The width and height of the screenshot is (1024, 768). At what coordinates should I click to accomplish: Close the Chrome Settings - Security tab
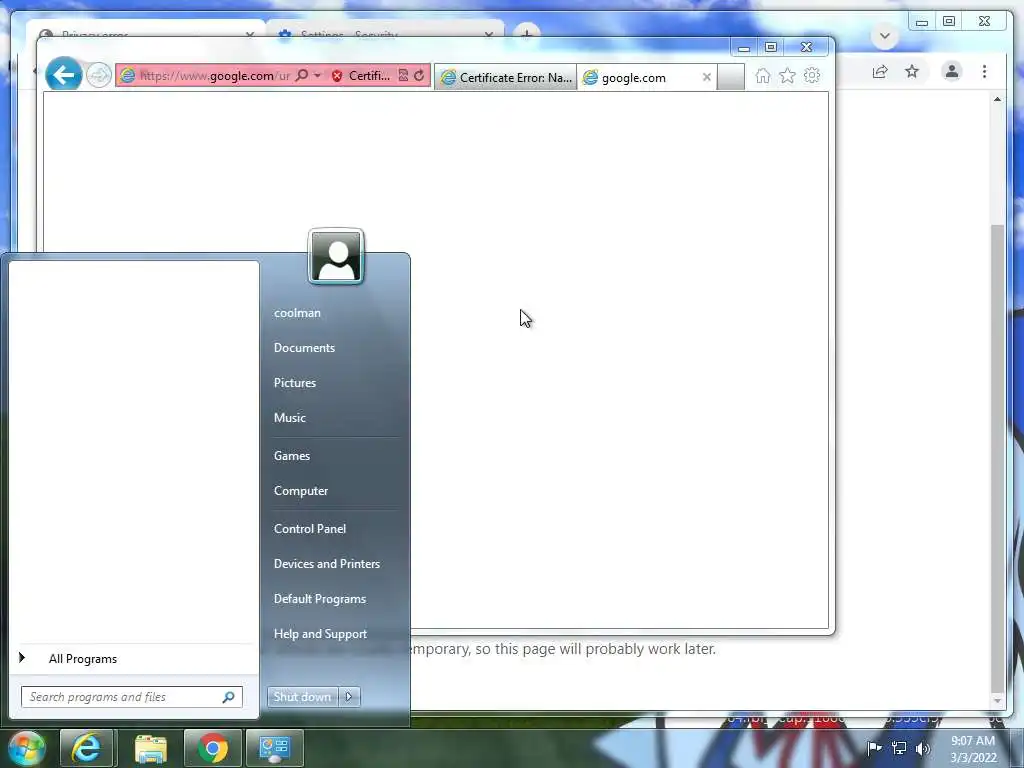(488, 35)
